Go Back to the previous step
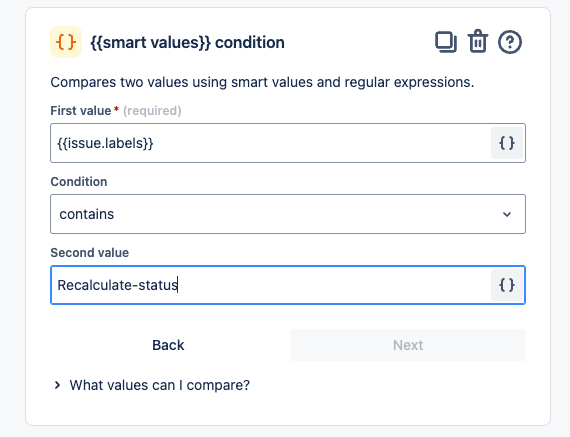This screenshot has width=570, height=437. pyautogui.click(x=168, y=345)
